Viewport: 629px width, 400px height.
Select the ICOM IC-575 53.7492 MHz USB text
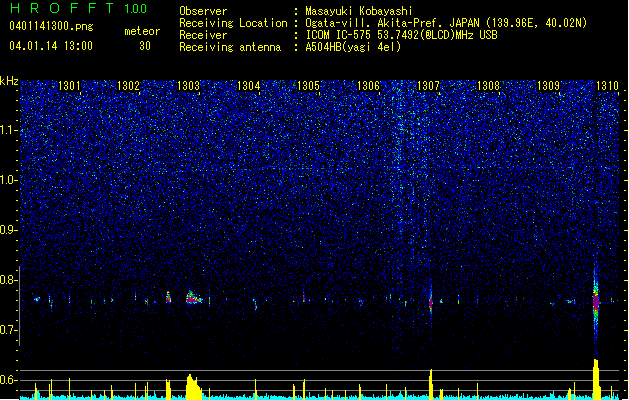(402, 35)
